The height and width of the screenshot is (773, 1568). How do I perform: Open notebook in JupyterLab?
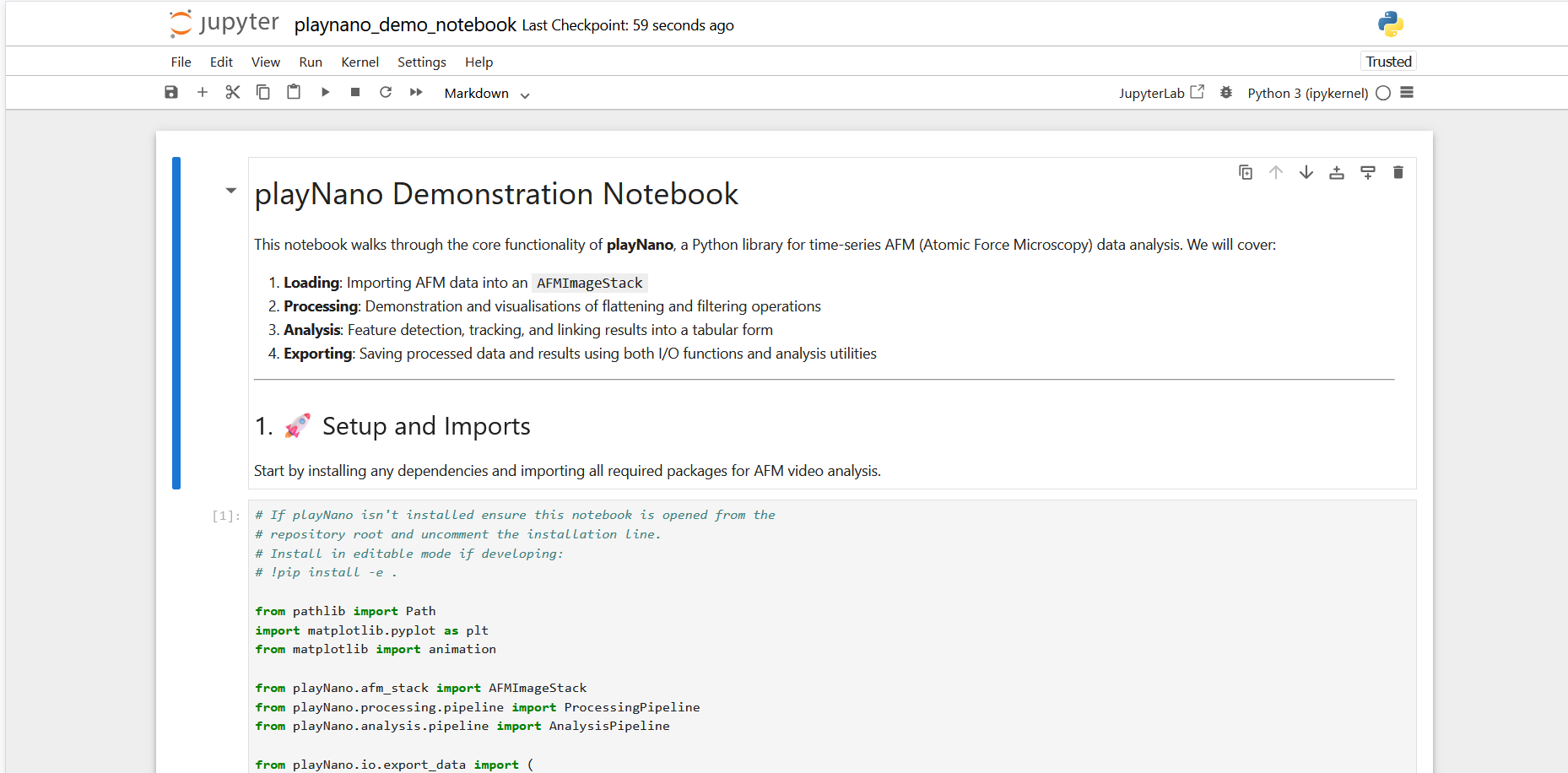tap(1161, 93)
